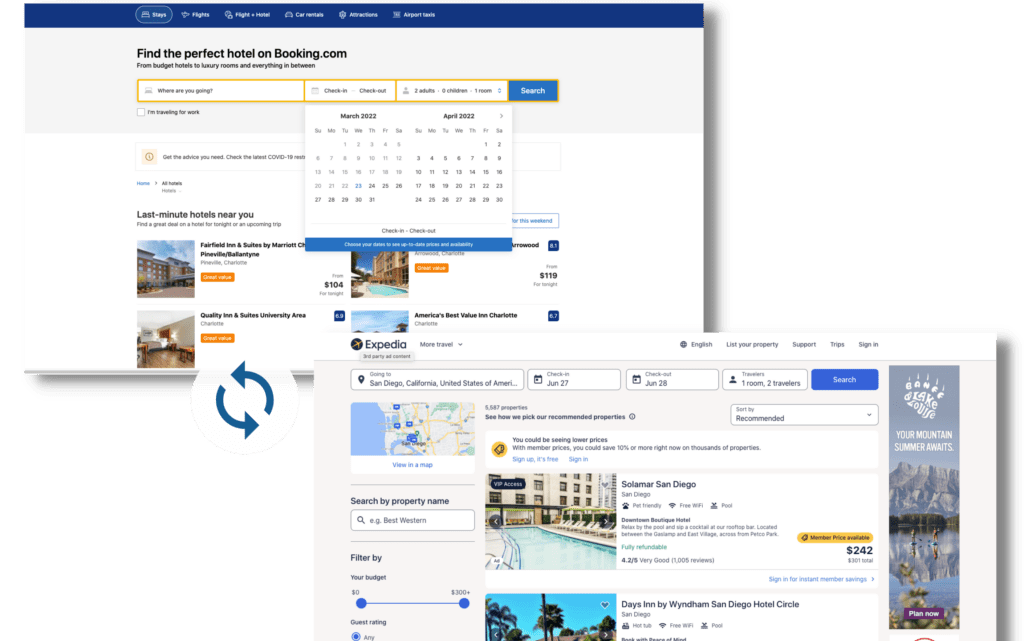Click the Quality Inn hotel thumbnail
The image size is (1024, 641).
tap(166, 339)
